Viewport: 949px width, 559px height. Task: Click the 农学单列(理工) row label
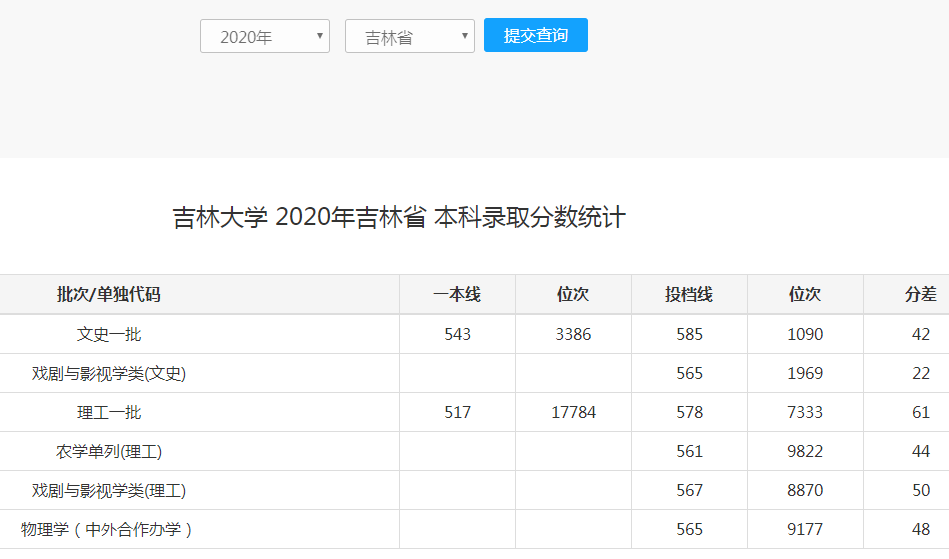(x=108, y=451)
